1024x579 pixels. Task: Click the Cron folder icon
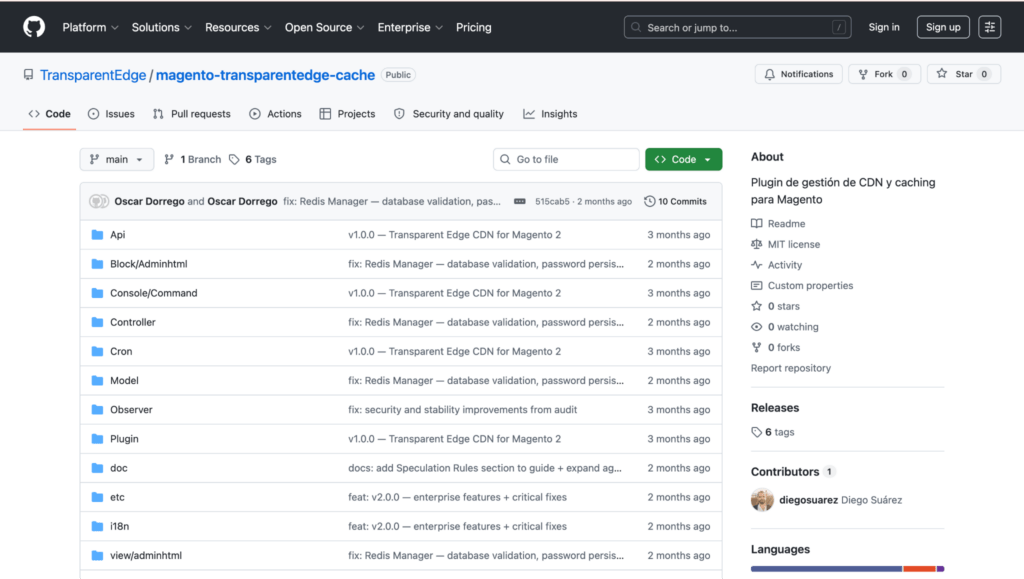(97, 351)
